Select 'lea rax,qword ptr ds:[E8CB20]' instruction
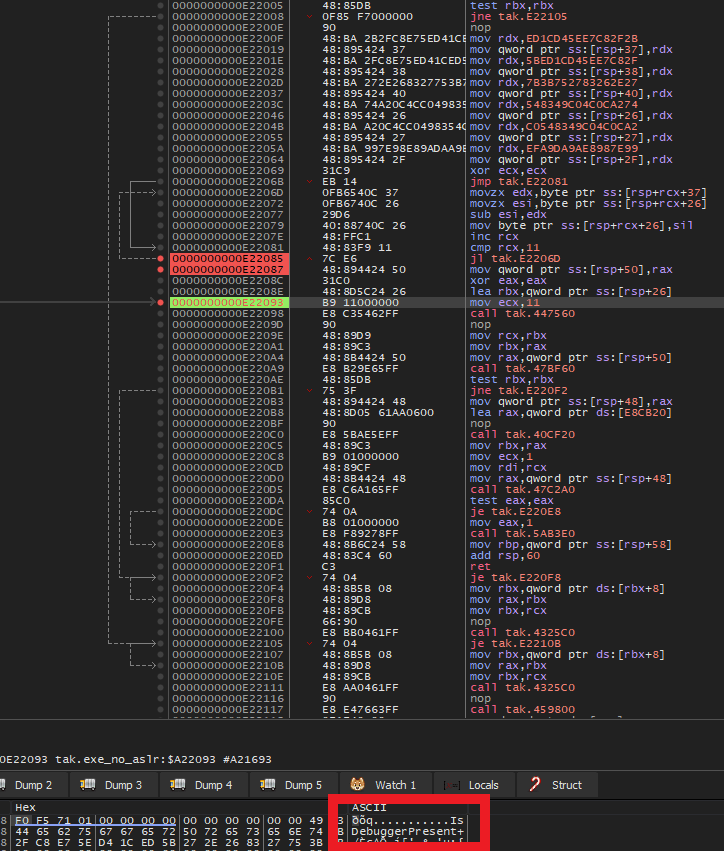Image resolution: width=724 pixels, height=851 pixels. point(570,412)
